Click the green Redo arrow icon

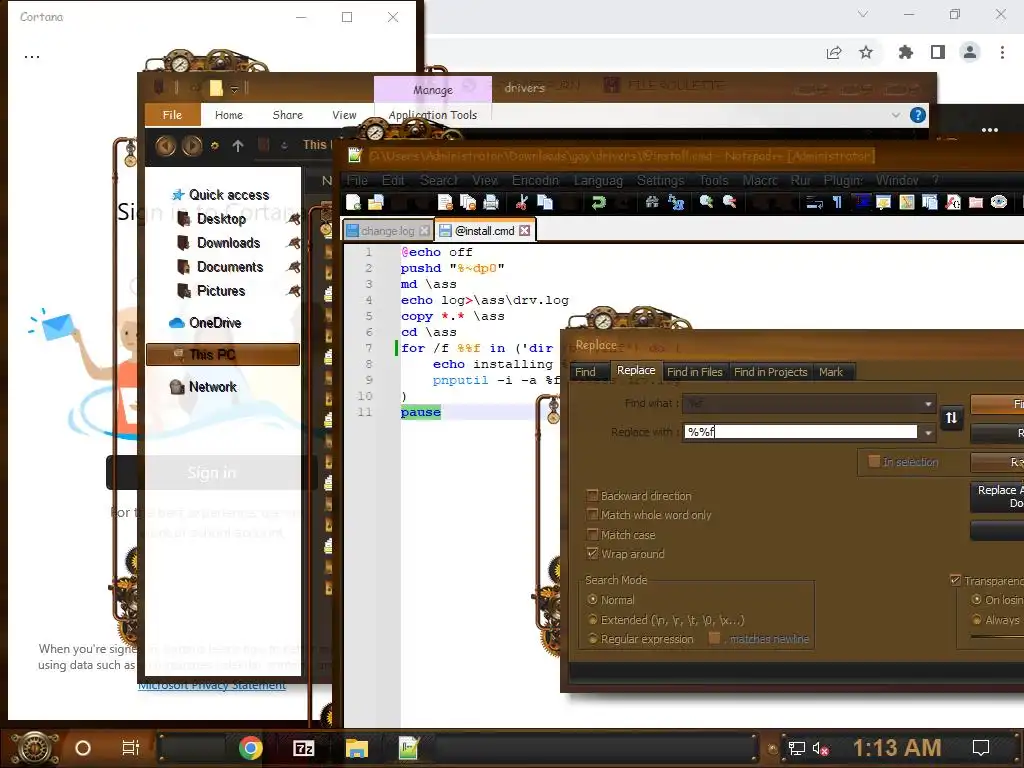click(x=599, y=202)
